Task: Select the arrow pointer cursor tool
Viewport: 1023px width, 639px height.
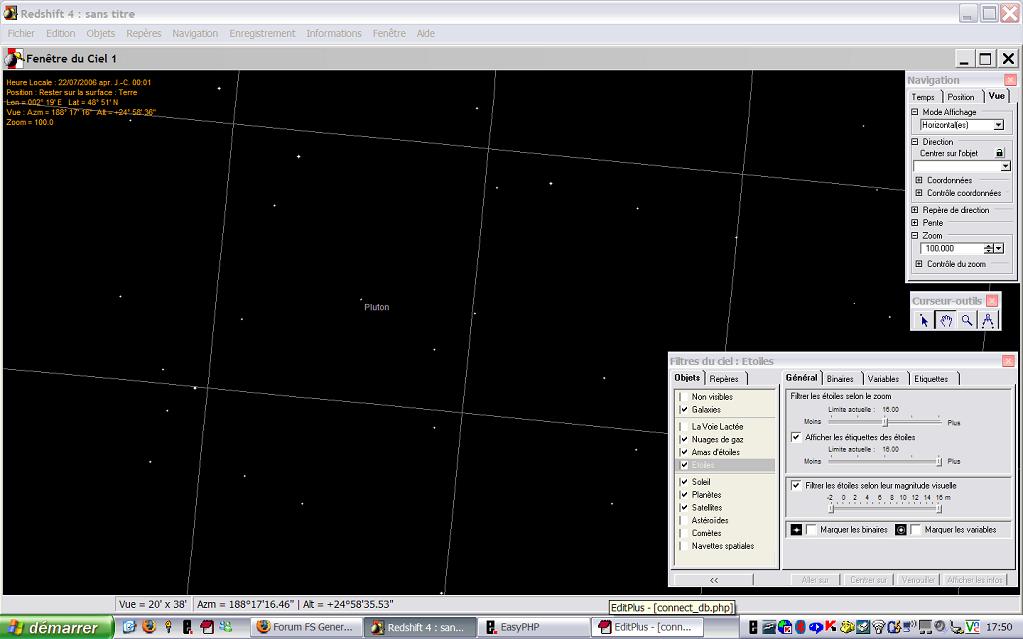Action: coord(923,320)
